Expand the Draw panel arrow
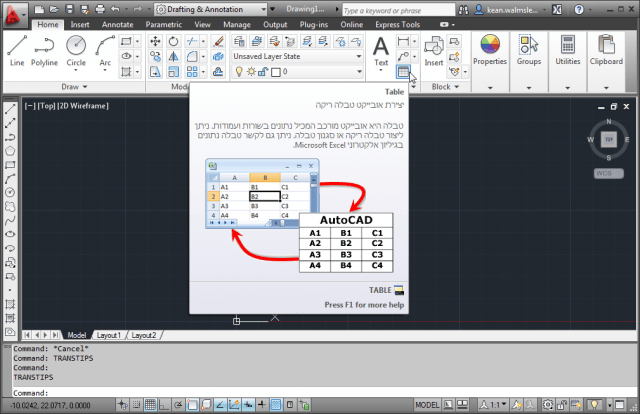This screenshot has width=640, height=414. click(85, 87)
